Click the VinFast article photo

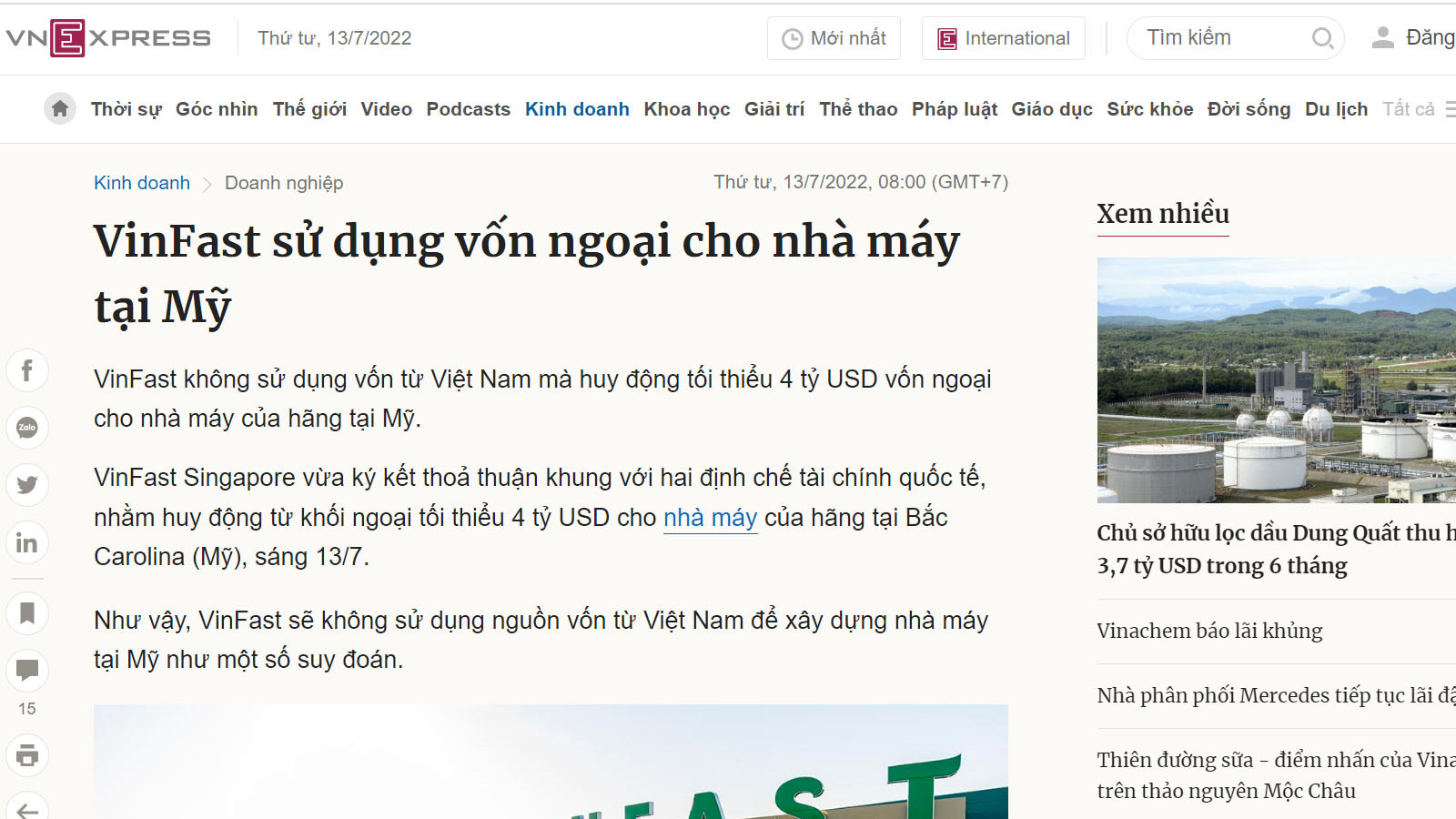pyautogui.click(x=551, y=762)
